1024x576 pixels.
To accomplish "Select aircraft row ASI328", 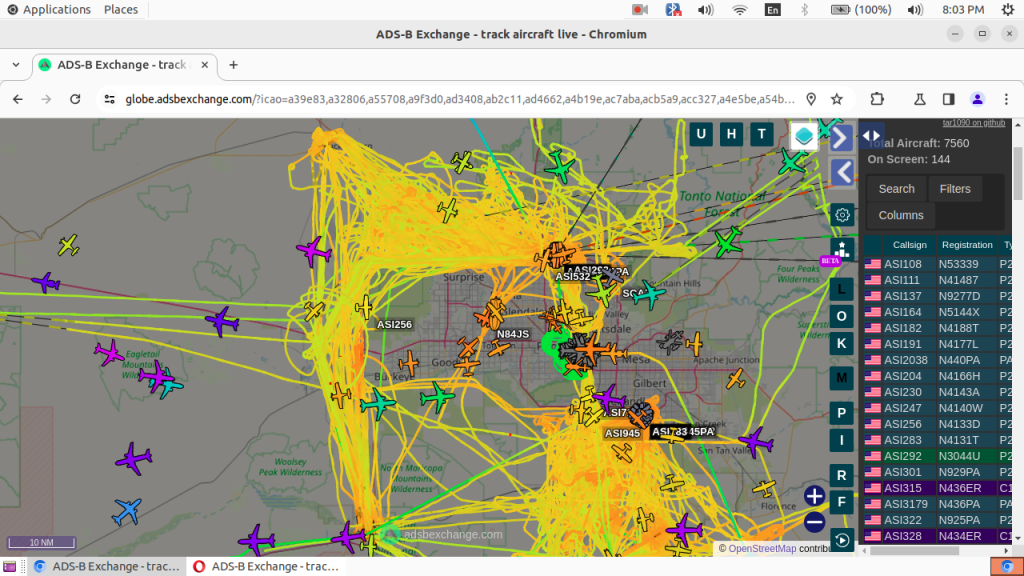I will (937, 536).
